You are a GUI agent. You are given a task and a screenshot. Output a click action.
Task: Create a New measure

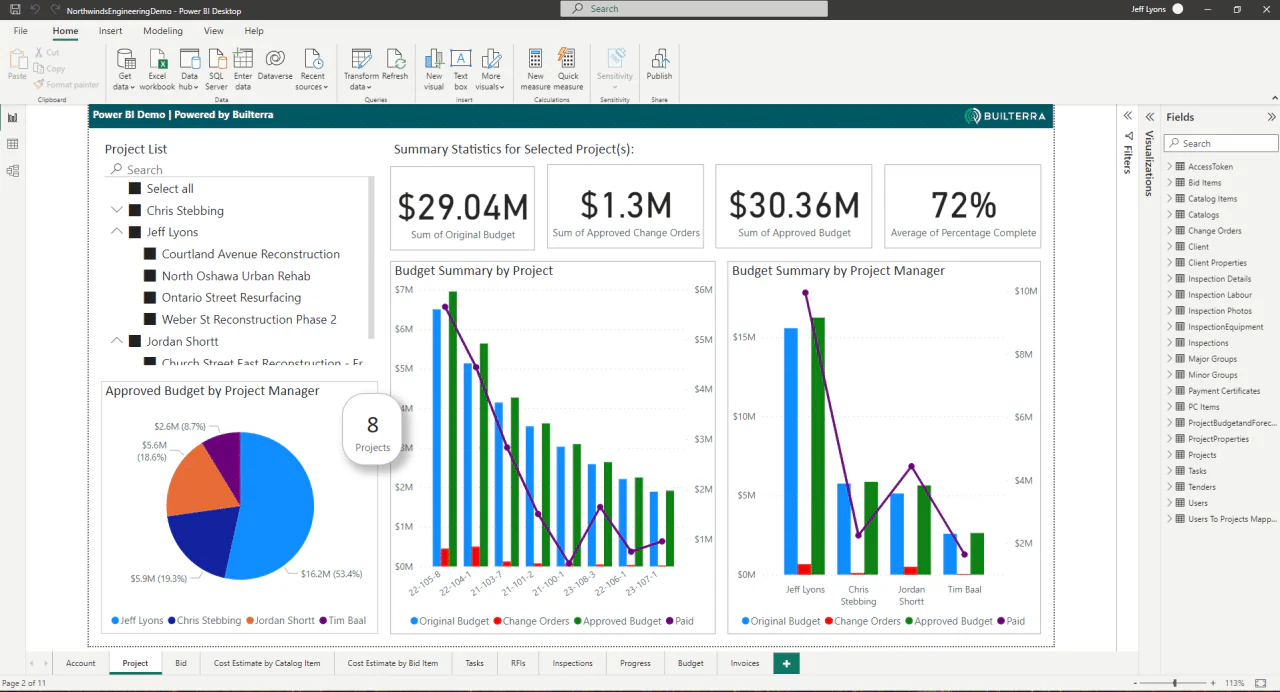(536, 70)
